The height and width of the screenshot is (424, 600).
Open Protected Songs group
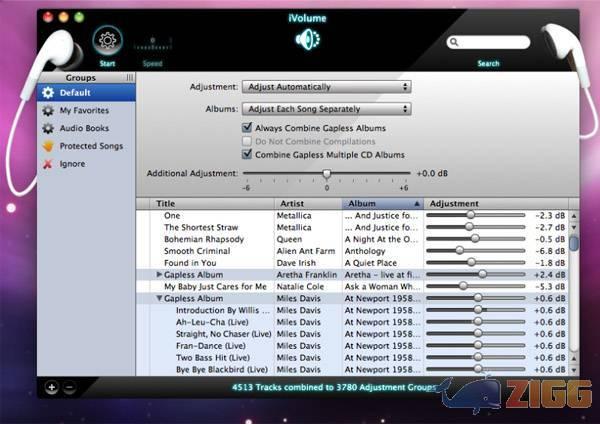click(92, 146)
